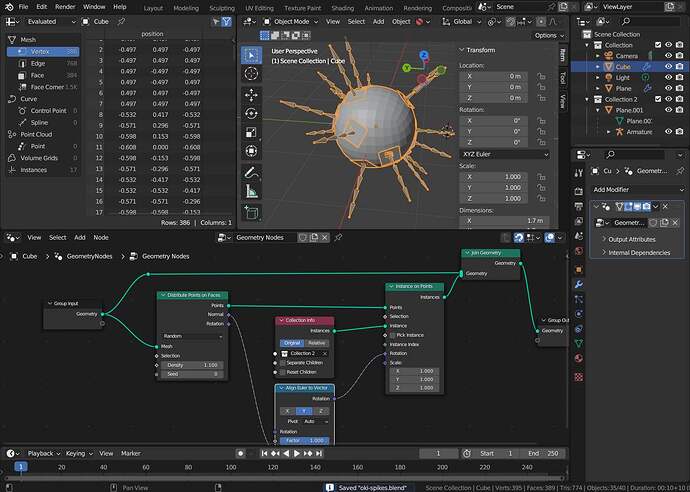Screen dimensions: 690x492
Task: Click the End frame field
Action: pyautogui.click(x=542, y=453)
